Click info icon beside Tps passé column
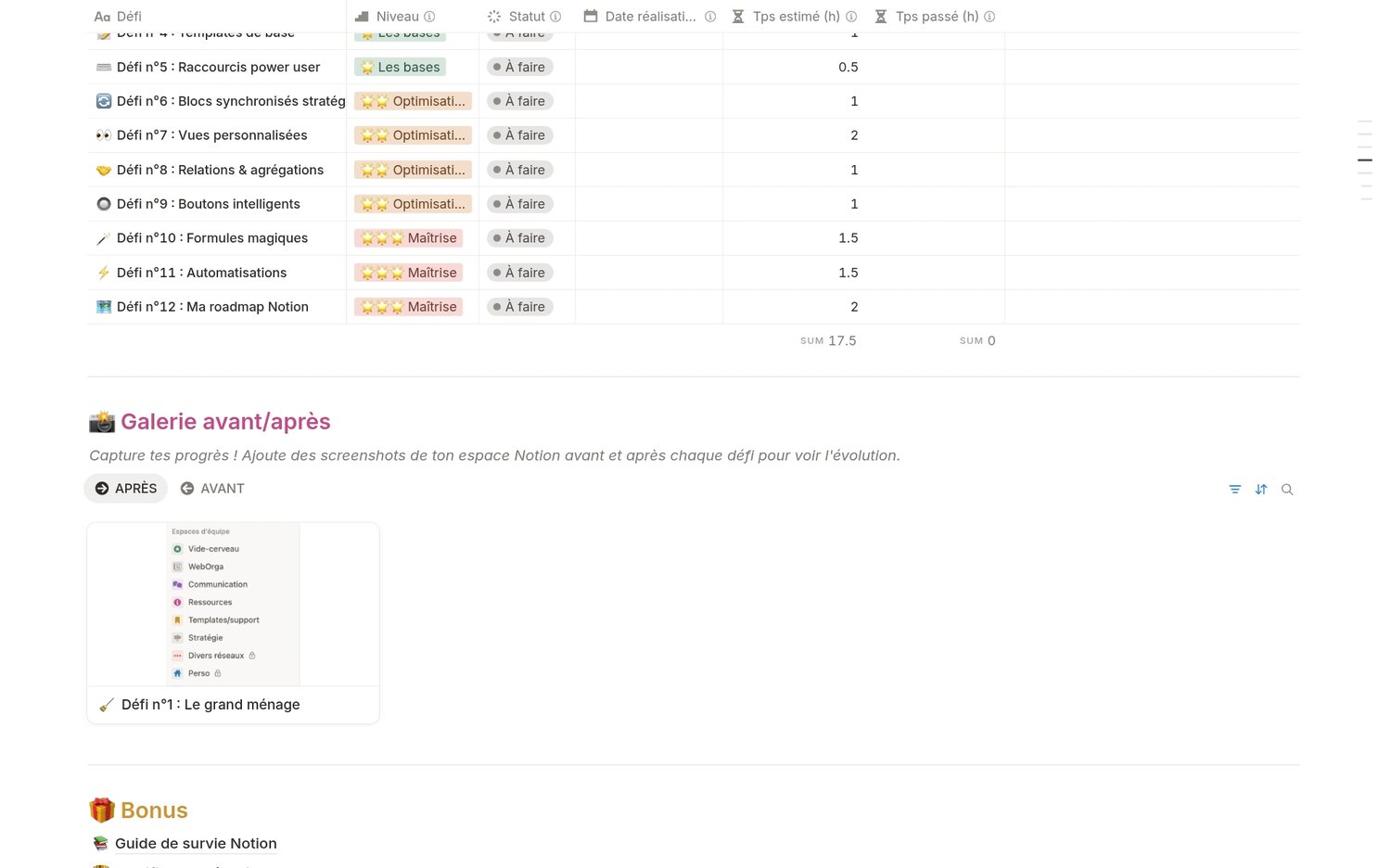Screen dimensions: 1391x868 coord(989,17)
